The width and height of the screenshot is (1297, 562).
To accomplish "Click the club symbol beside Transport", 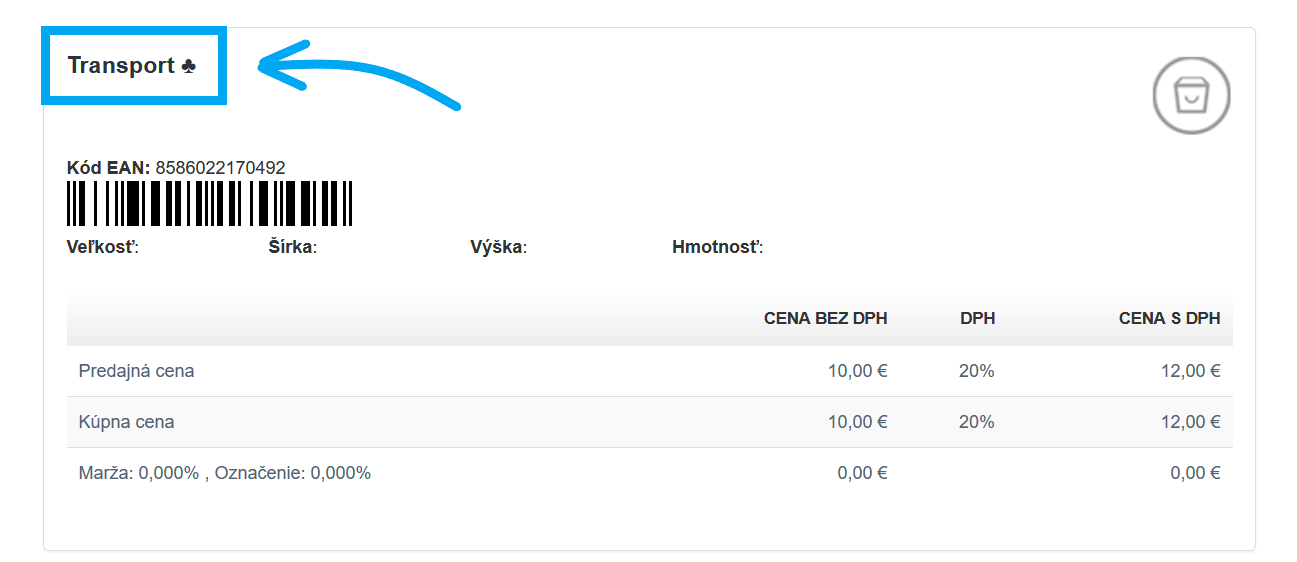I will [x=189, y=66].
